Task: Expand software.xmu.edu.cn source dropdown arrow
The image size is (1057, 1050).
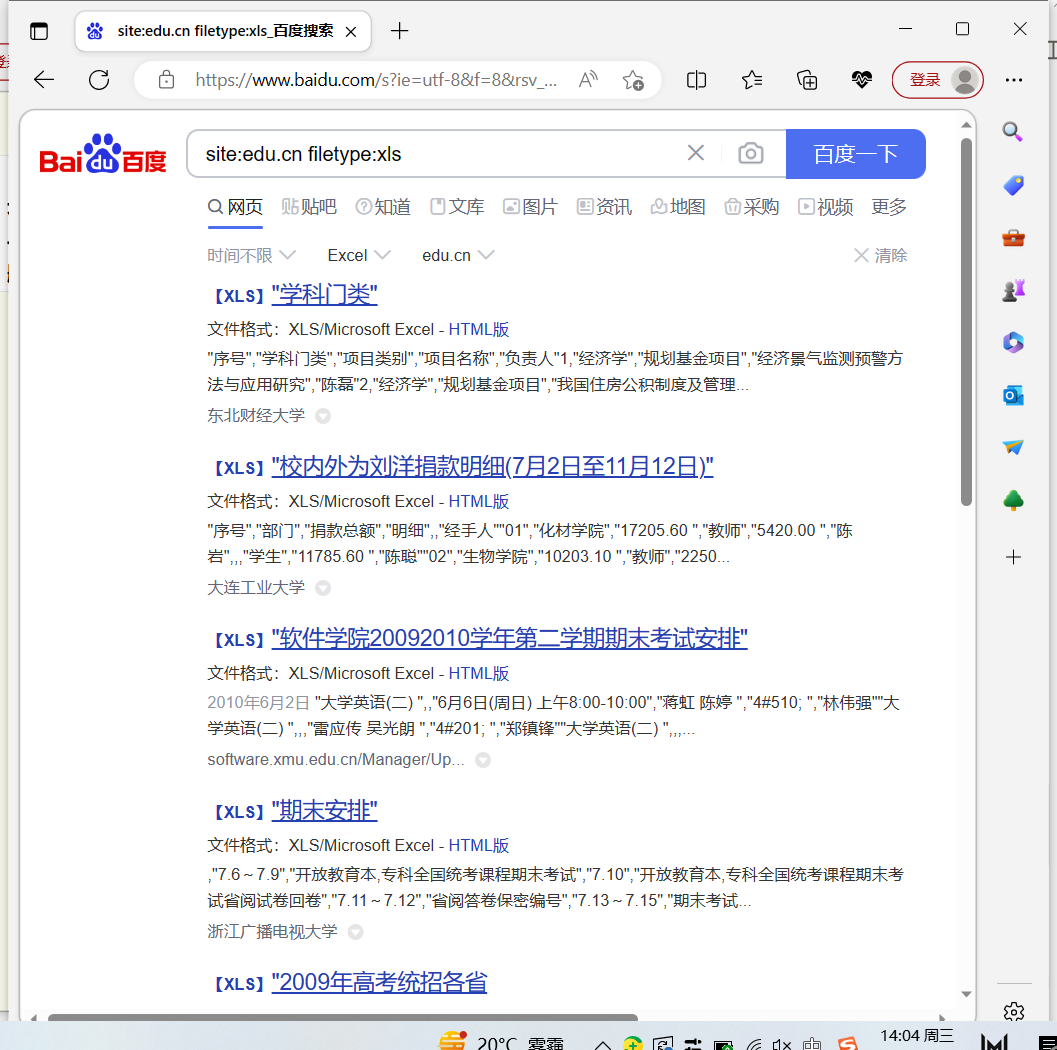Action: pos(482,760)
